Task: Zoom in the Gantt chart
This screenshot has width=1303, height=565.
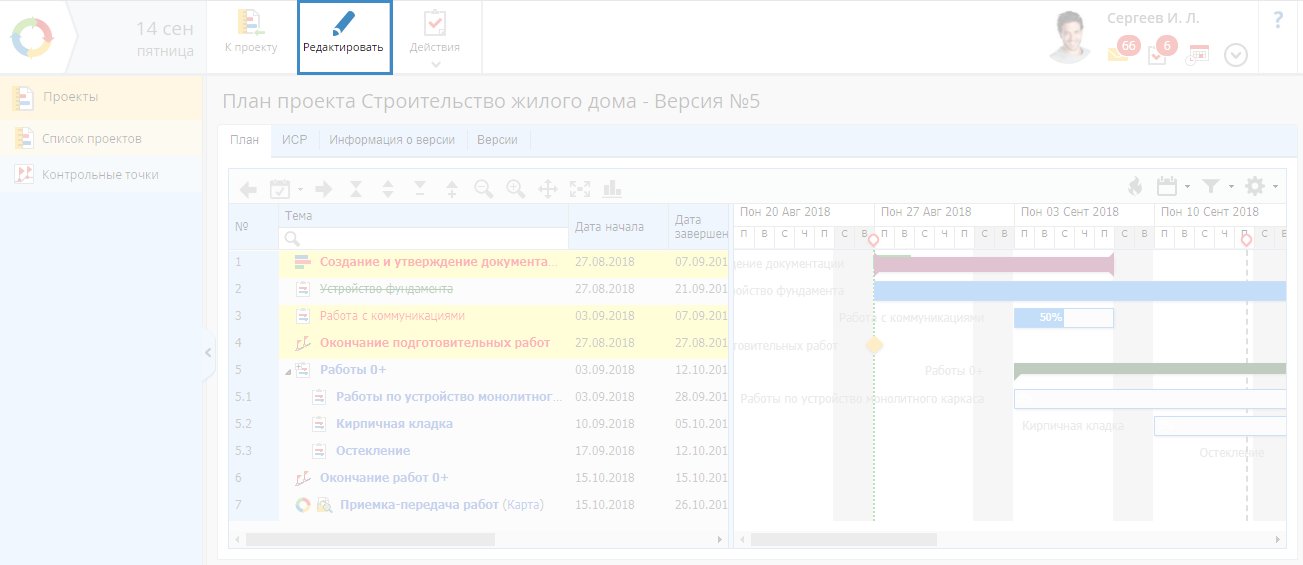Action: tap(516, 188)
